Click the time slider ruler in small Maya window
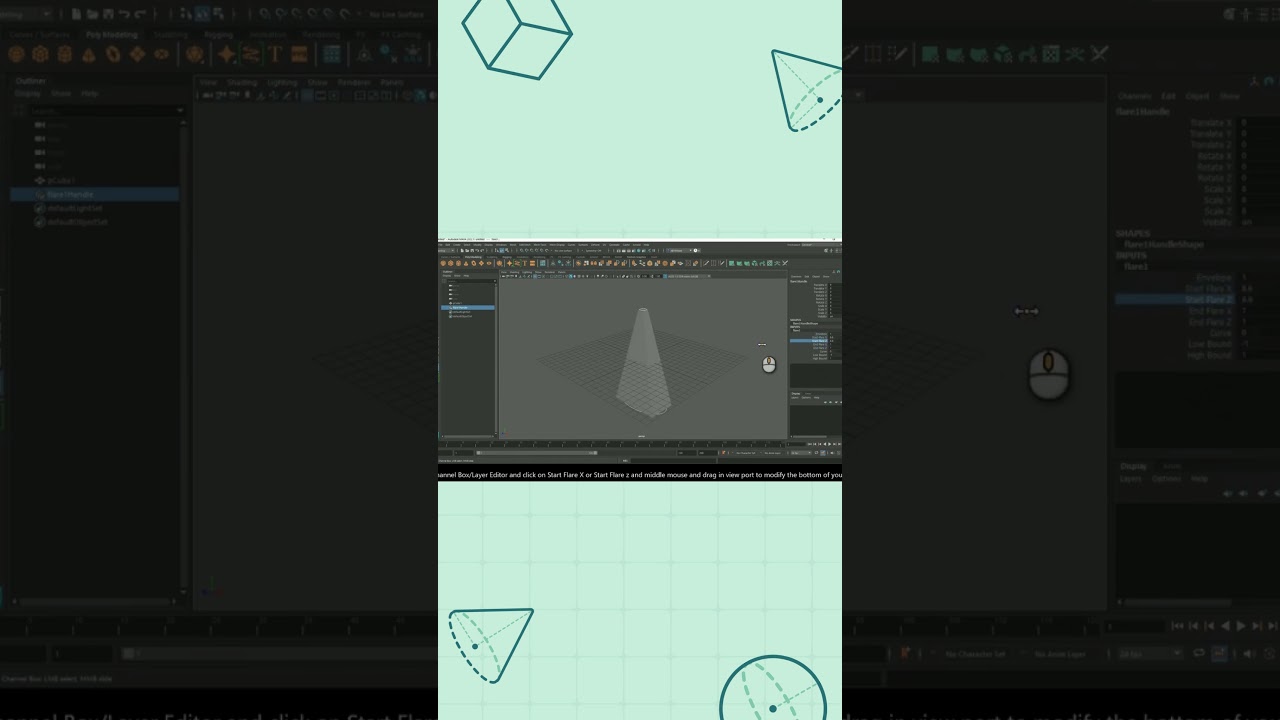This screenshot has height=720, width=1280. tap(611, 444)
